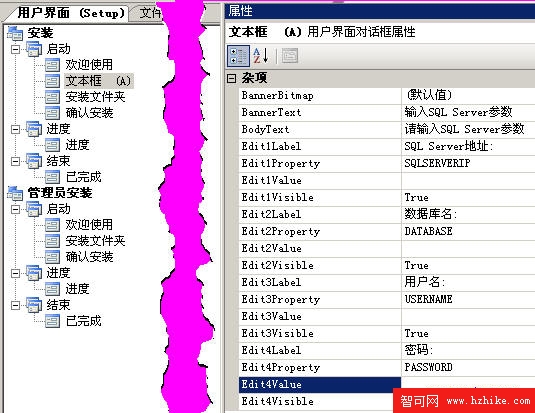Screen dimensions: 535x413
Task: Edit the 用户名: value field
Action: tap(468, 282)
